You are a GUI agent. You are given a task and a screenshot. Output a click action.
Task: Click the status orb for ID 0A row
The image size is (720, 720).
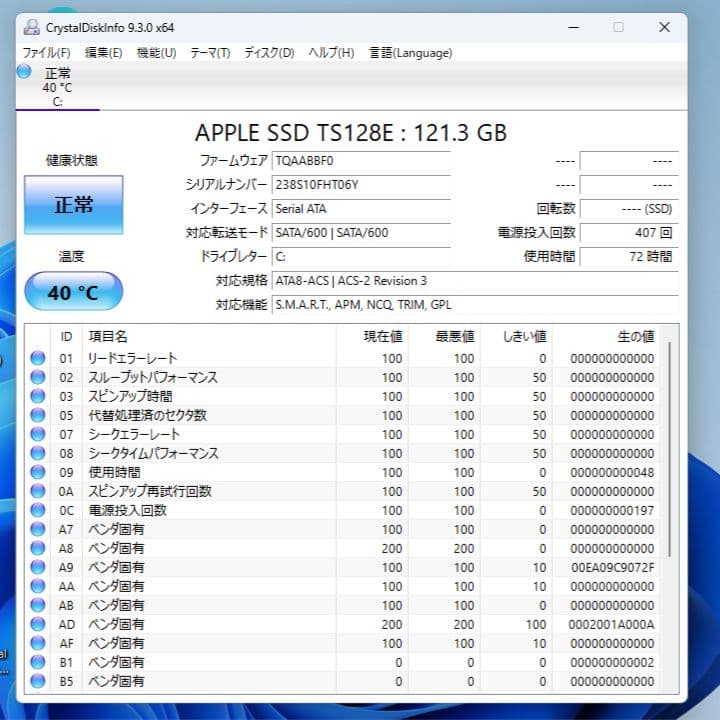(38, 491)
